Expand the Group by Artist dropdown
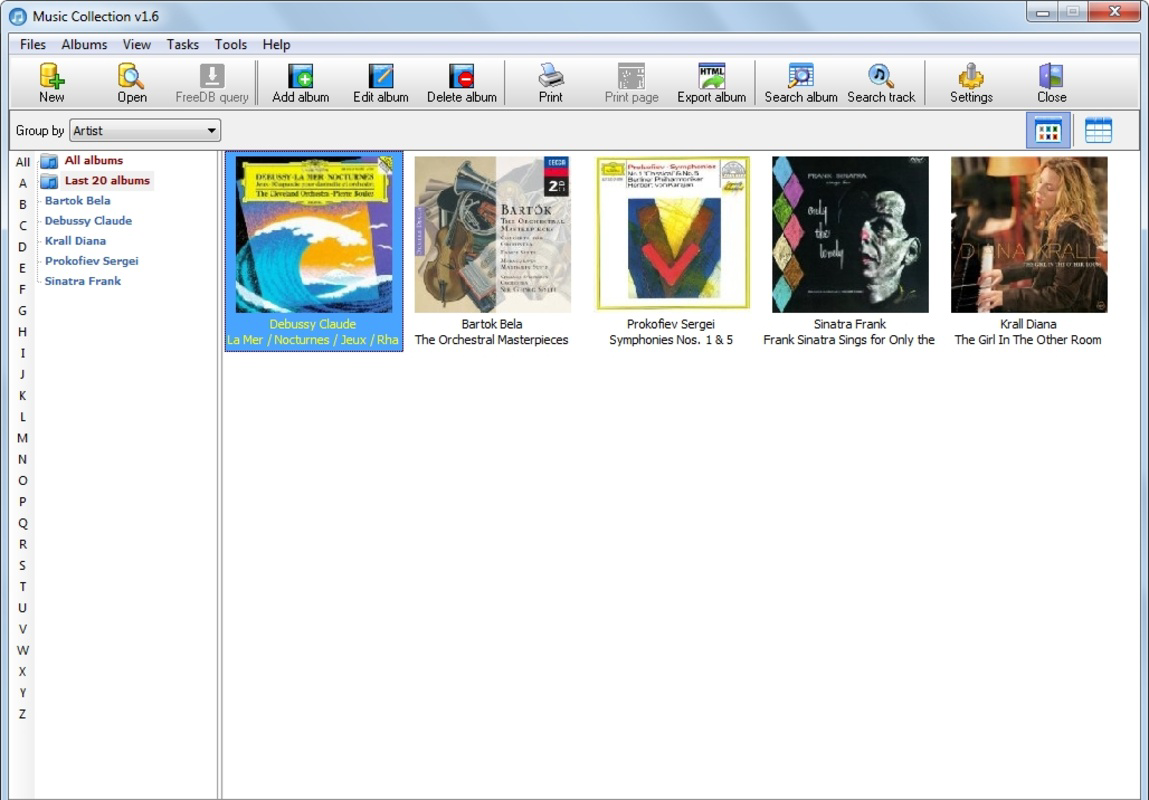1149x800 pixels. click(x=145, y=130)
